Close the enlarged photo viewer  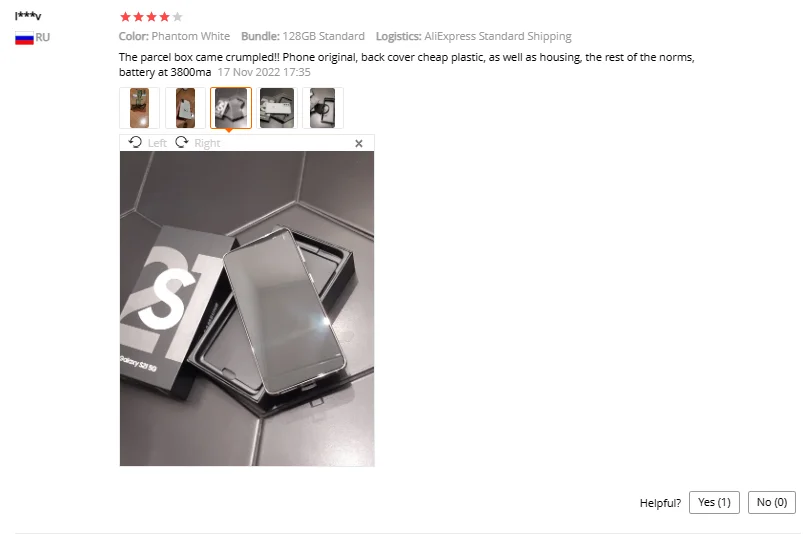359,144
